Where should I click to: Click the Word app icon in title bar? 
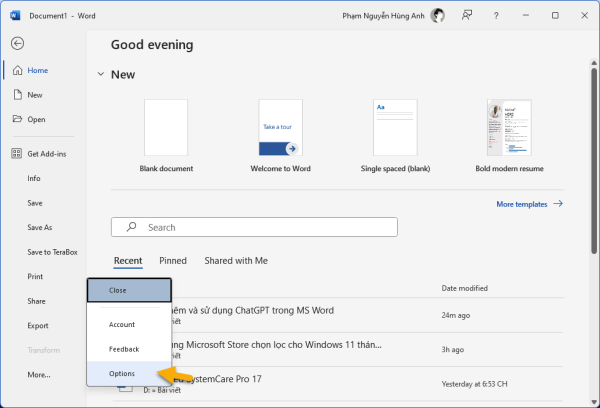pos(15,16)
